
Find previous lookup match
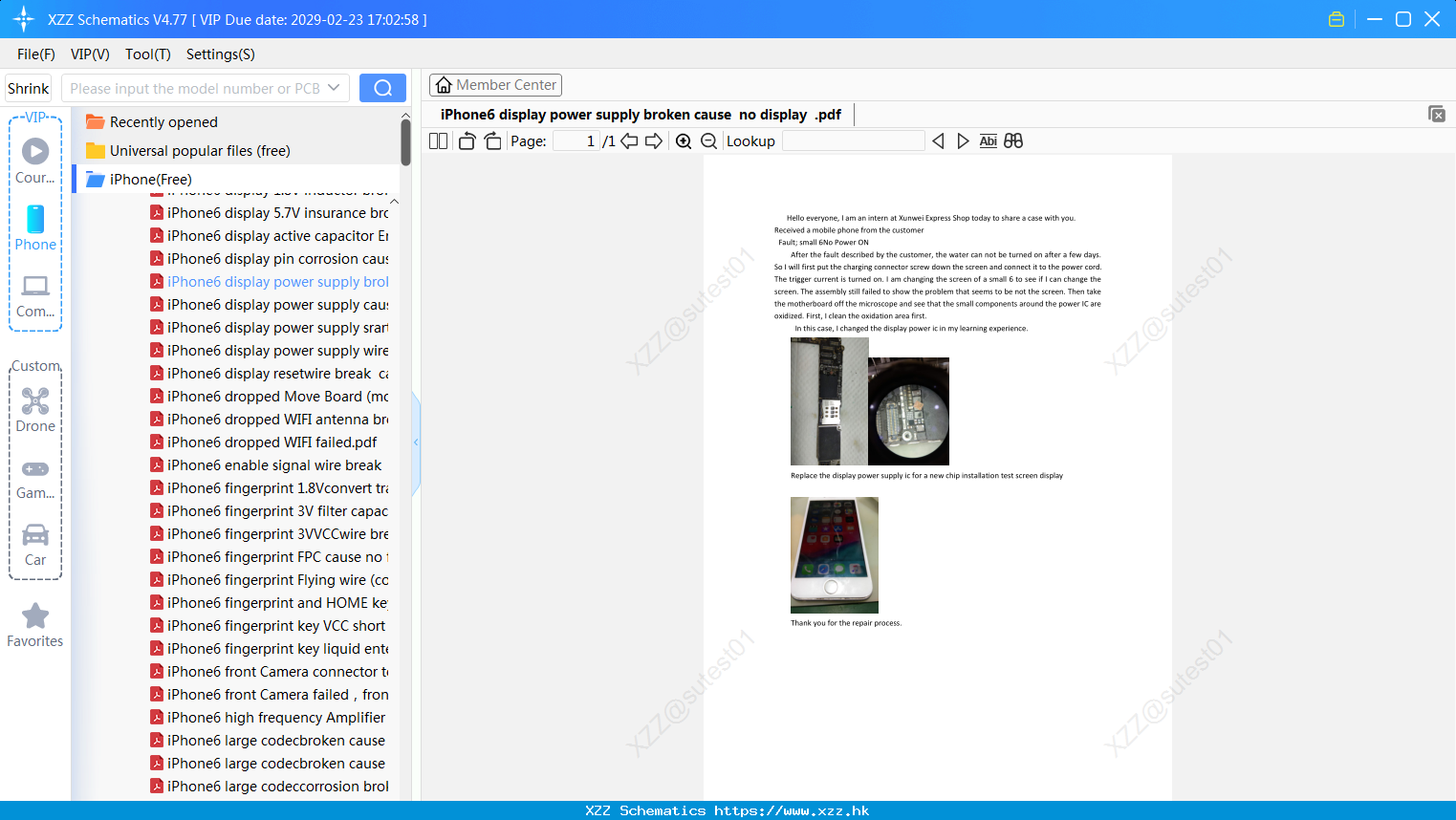point(938,141)
